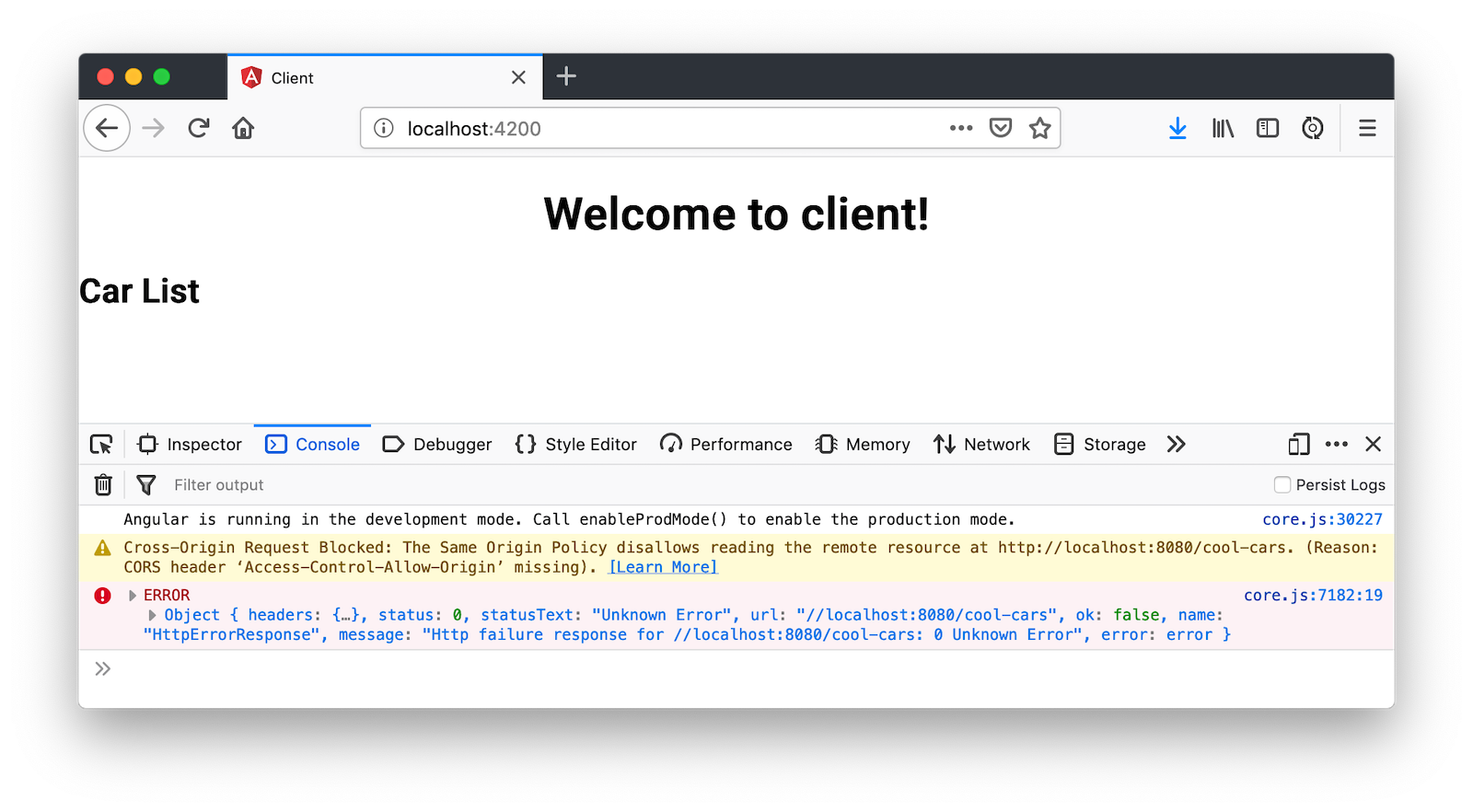Image resolution: width=1473 pixels, height=812 pixels.
Task: Open the Library bookshelf icon
Action: (x=1223, y=129)
